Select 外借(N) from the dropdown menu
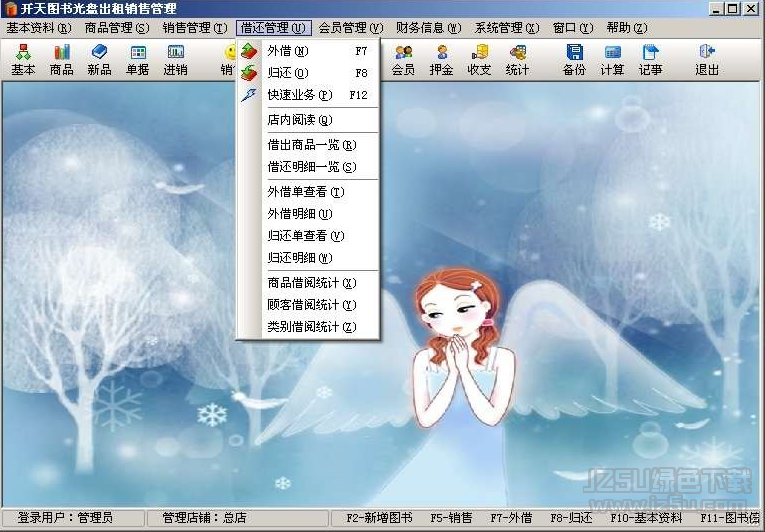 coord(308,51)
